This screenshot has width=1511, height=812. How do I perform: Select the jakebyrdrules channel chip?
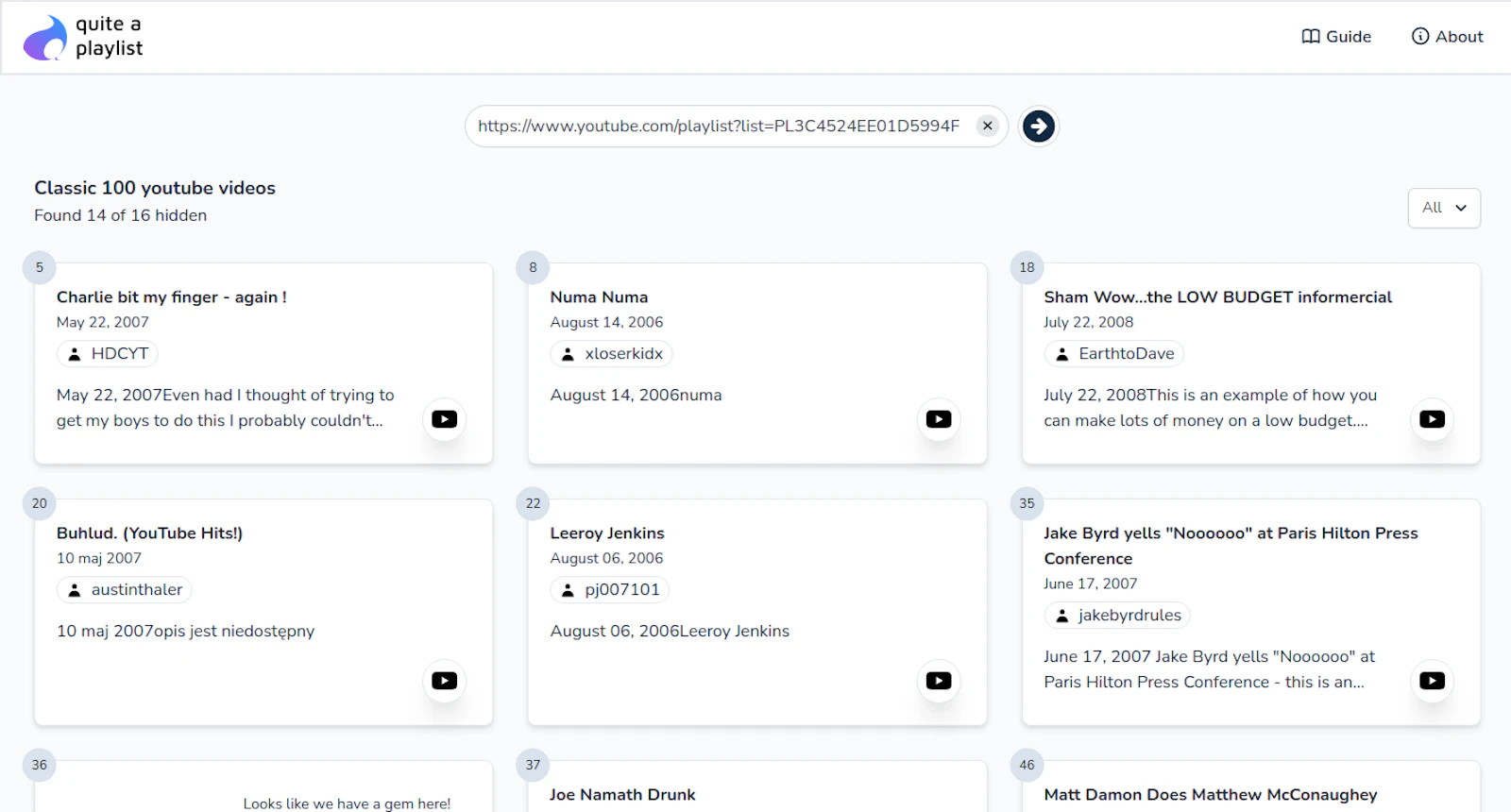coord(1117,616)
